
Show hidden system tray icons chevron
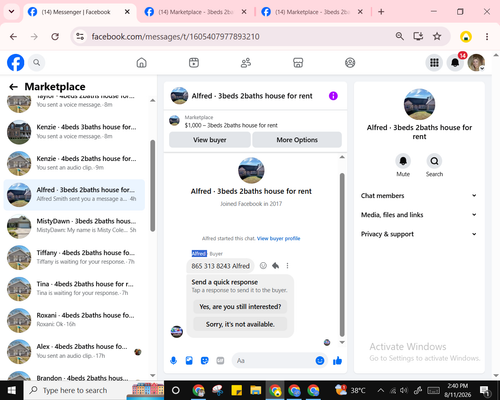point(380,390)
